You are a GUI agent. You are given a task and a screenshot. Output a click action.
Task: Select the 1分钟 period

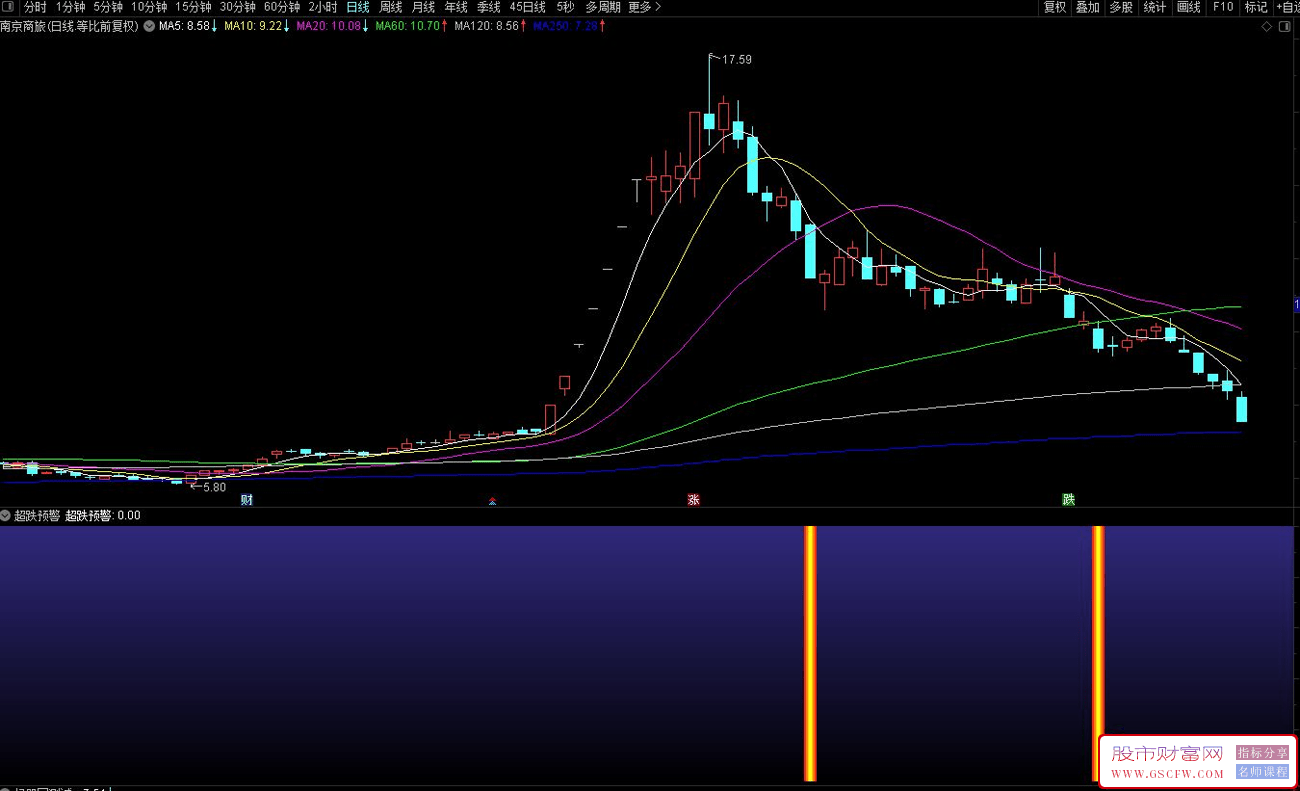coord(71,7)
